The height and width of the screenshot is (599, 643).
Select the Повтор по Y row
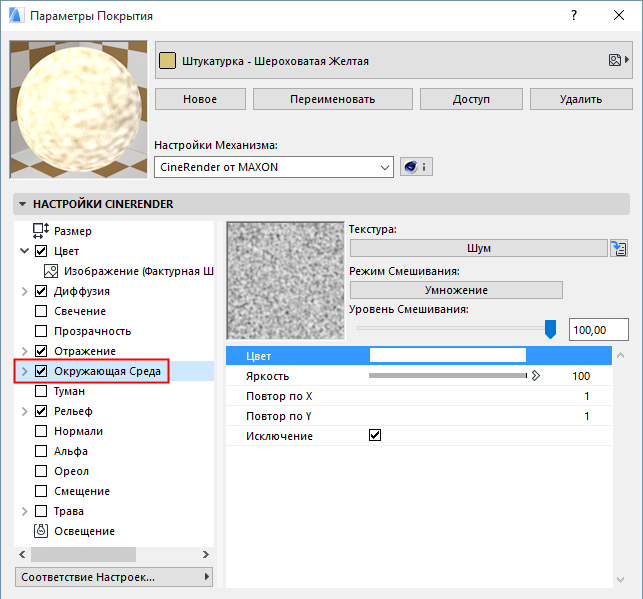click(419, 416)
